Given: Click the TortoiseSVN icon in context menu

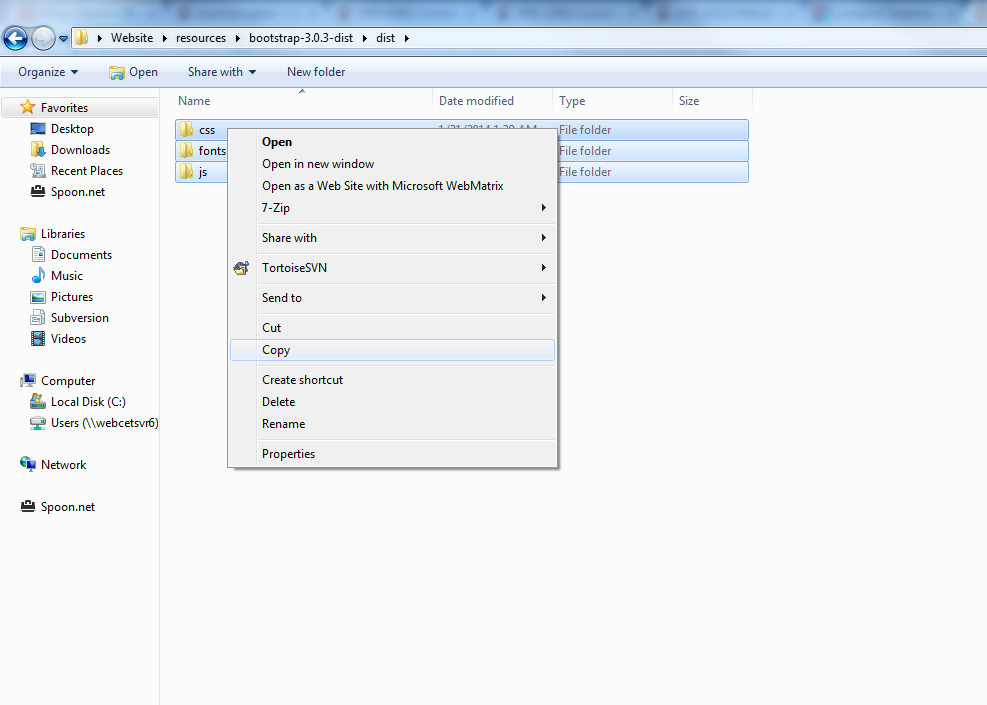Looking at the screenshot, I should (241, 268).
